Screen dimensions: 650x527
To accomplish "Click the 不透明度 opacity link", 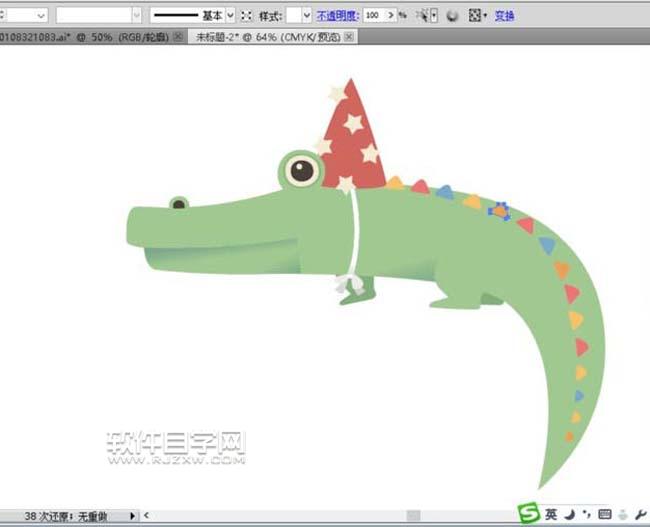I will [x=338, y=16].
